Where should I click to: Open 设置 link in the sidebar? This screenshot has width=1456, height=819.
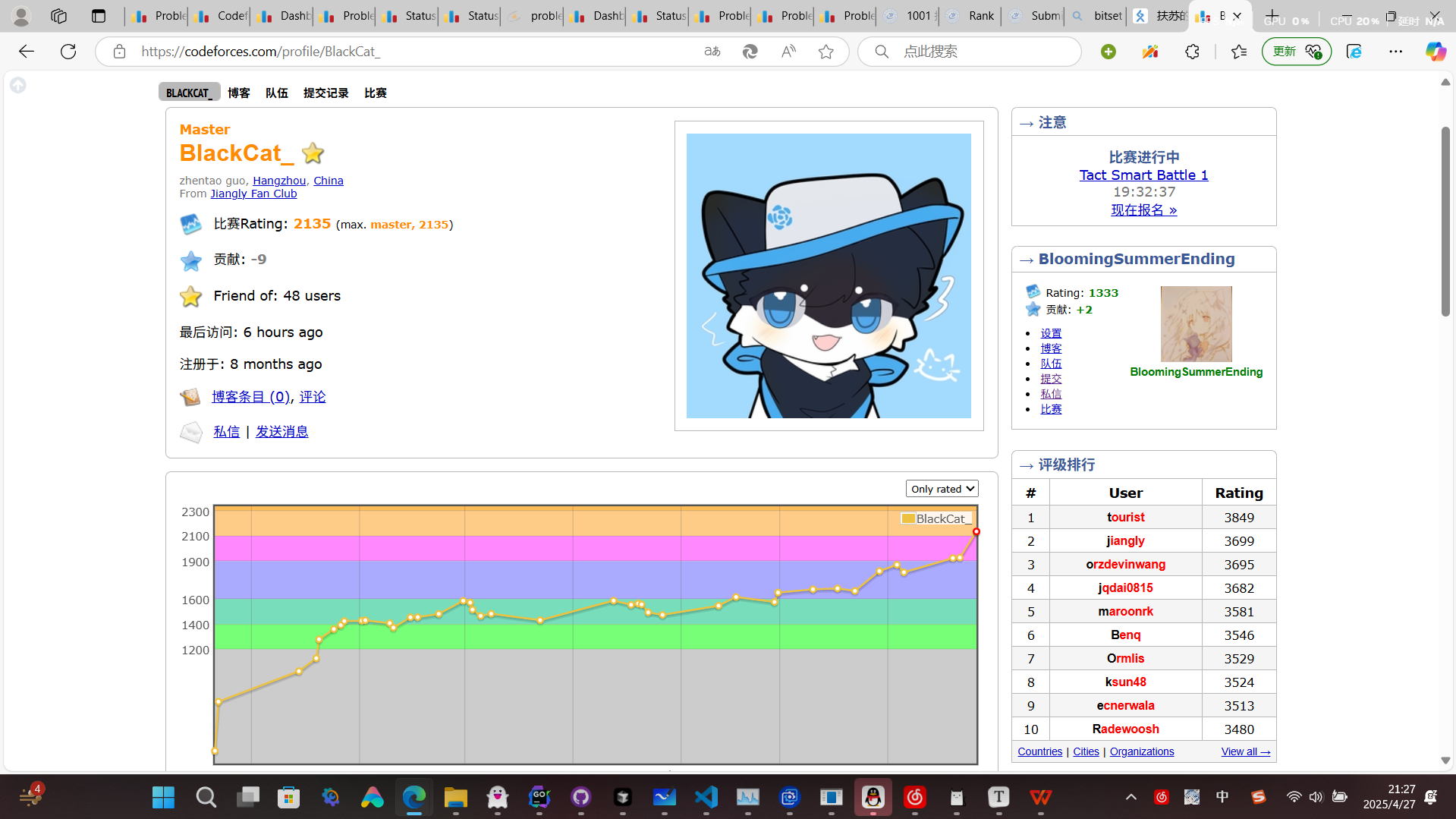click(x=1052, y=333)
